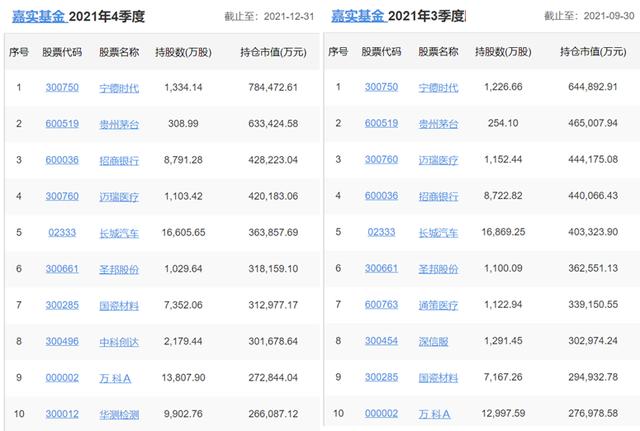Open 迈瑞医疗 link in 4季度 table
This screenshot has width=640, height=431.
point(119,197)
